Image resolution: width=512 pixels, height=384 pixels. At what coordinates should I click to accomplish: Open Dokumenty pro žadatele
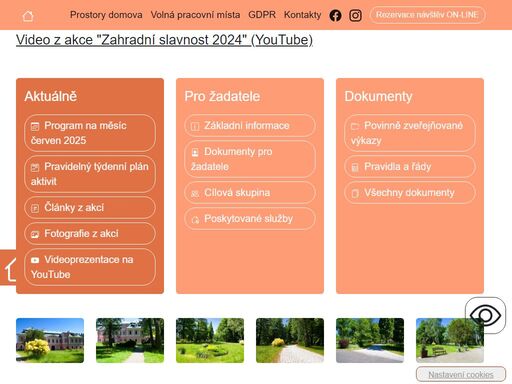point(250,159)
